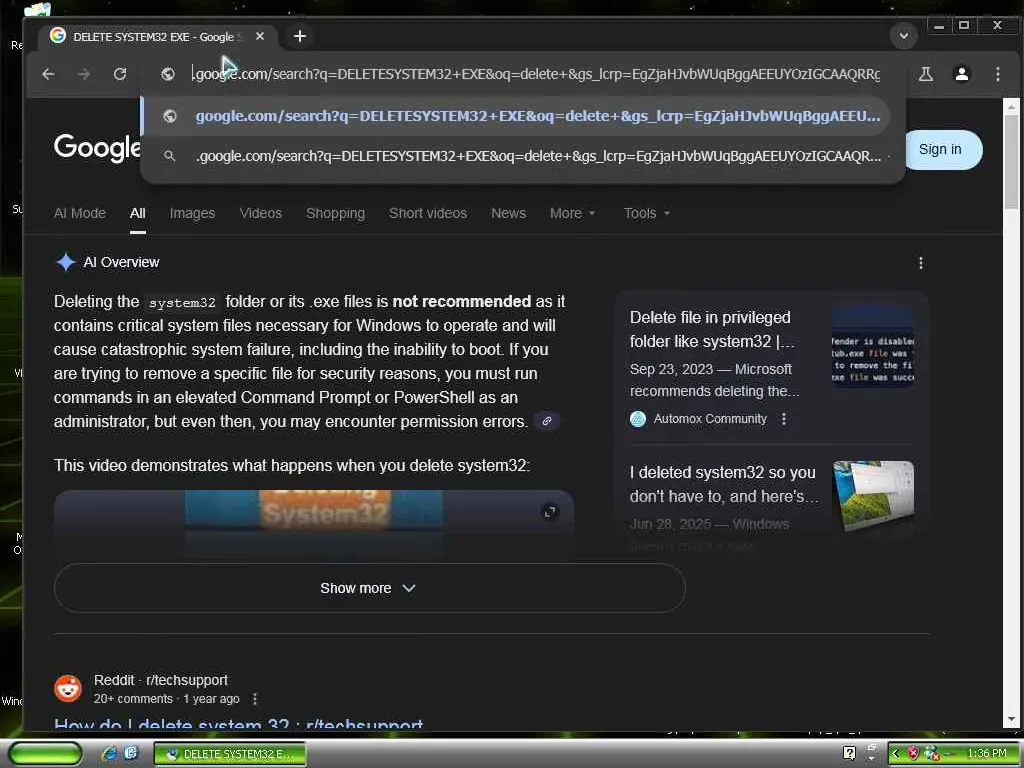Open I deleted system32 source card
This screenshot has height=768, width=1024.
(x=724, y=485)
